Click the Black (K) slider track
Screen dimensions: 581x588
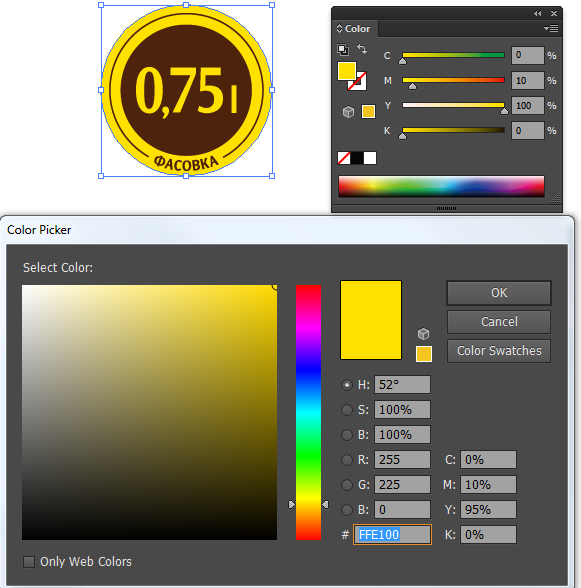[453, 130]
